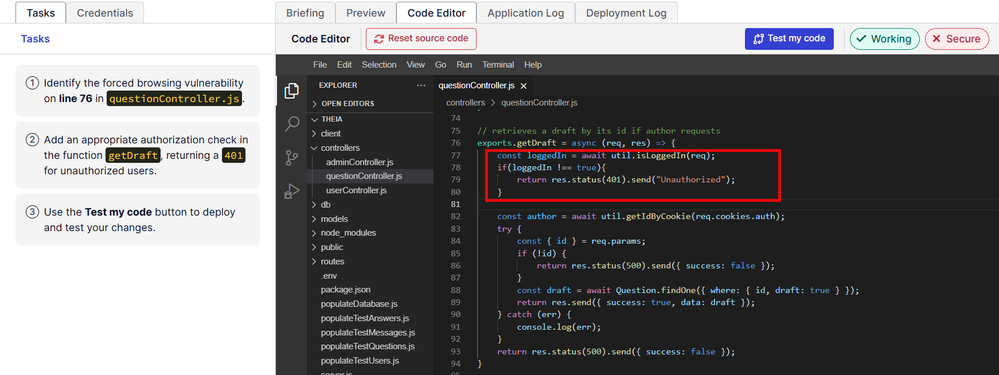Click the Secure status badge
The width and height of the screenshot is (999, 375).
coord(957,39)
